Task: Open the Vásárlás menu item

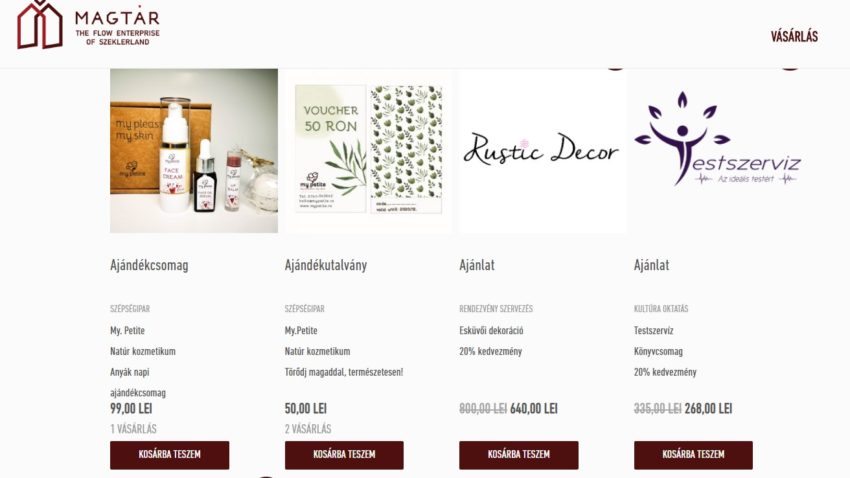Action: 794,36
